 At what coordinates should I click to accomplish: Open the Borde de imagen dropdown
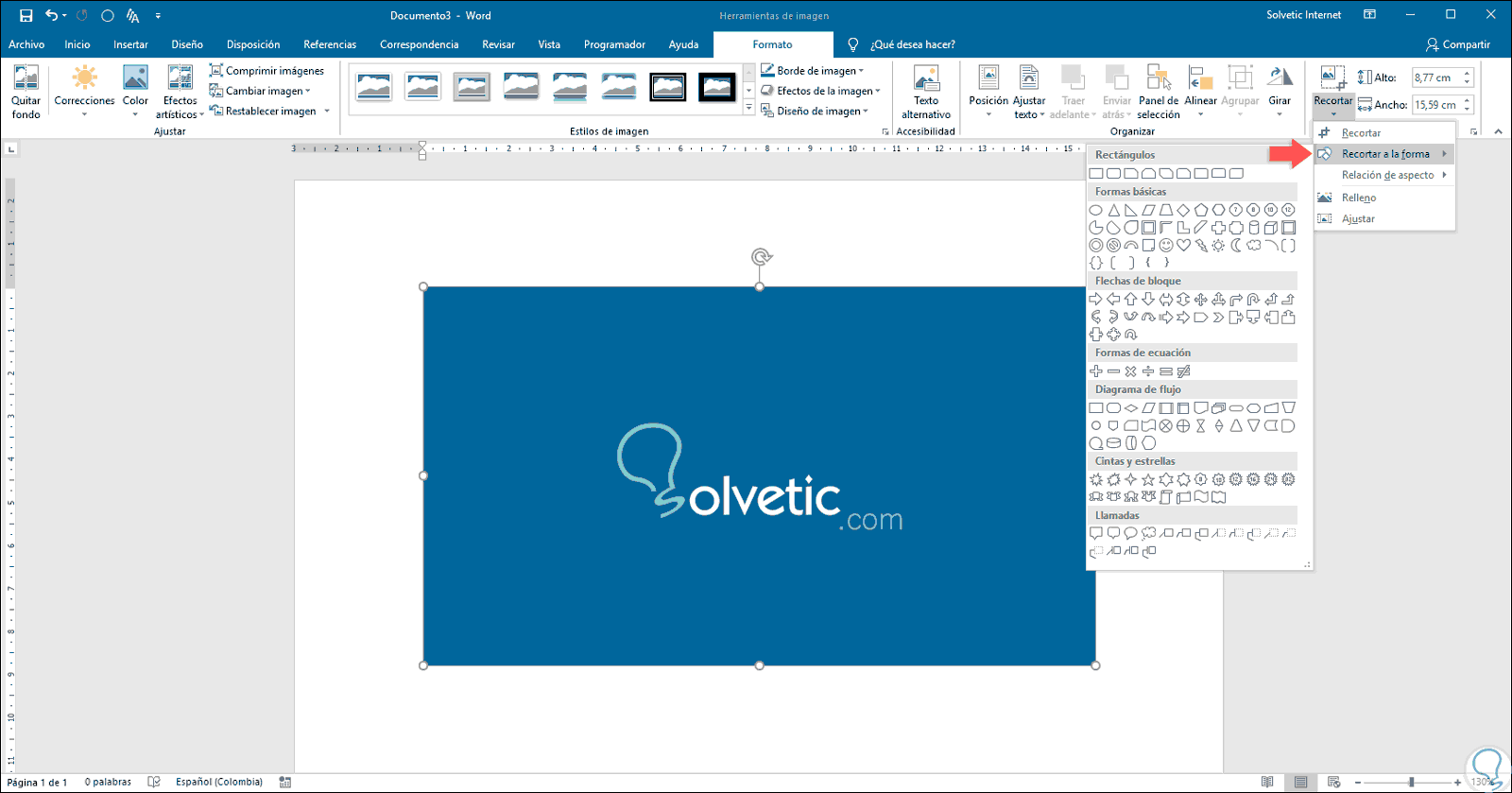(x=813, y=71)
